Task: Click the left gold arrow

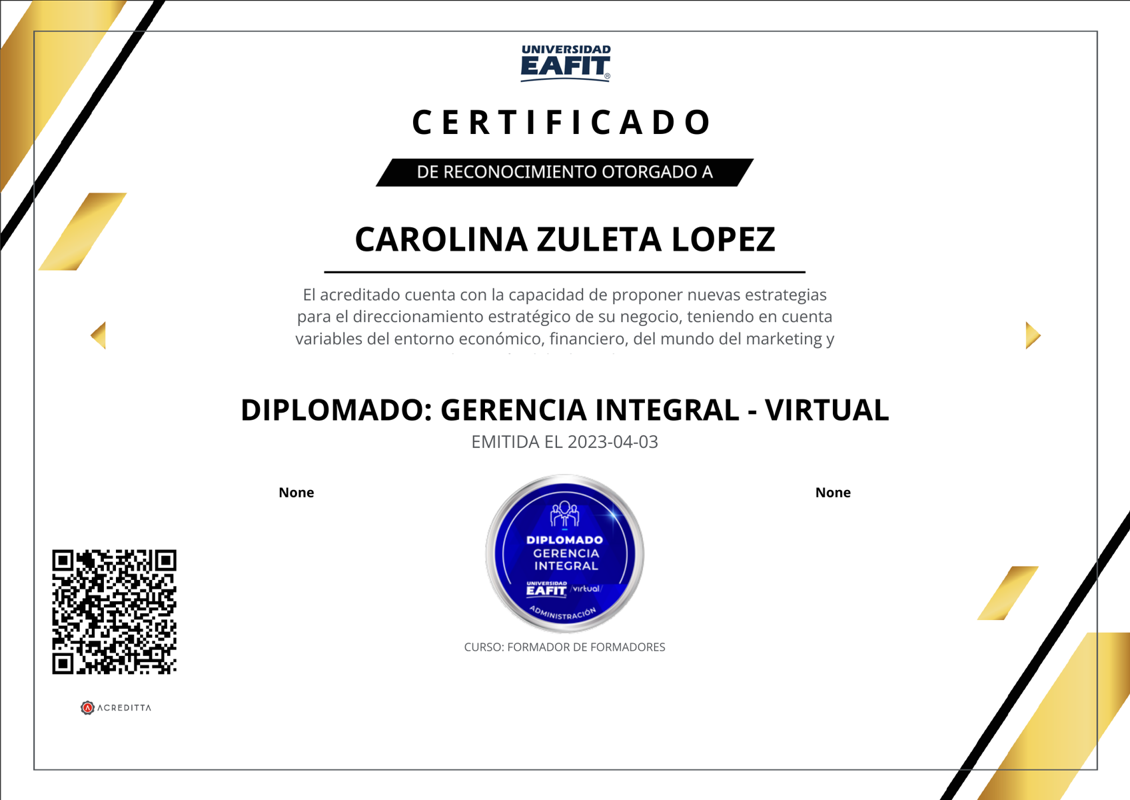Action: 98,335
